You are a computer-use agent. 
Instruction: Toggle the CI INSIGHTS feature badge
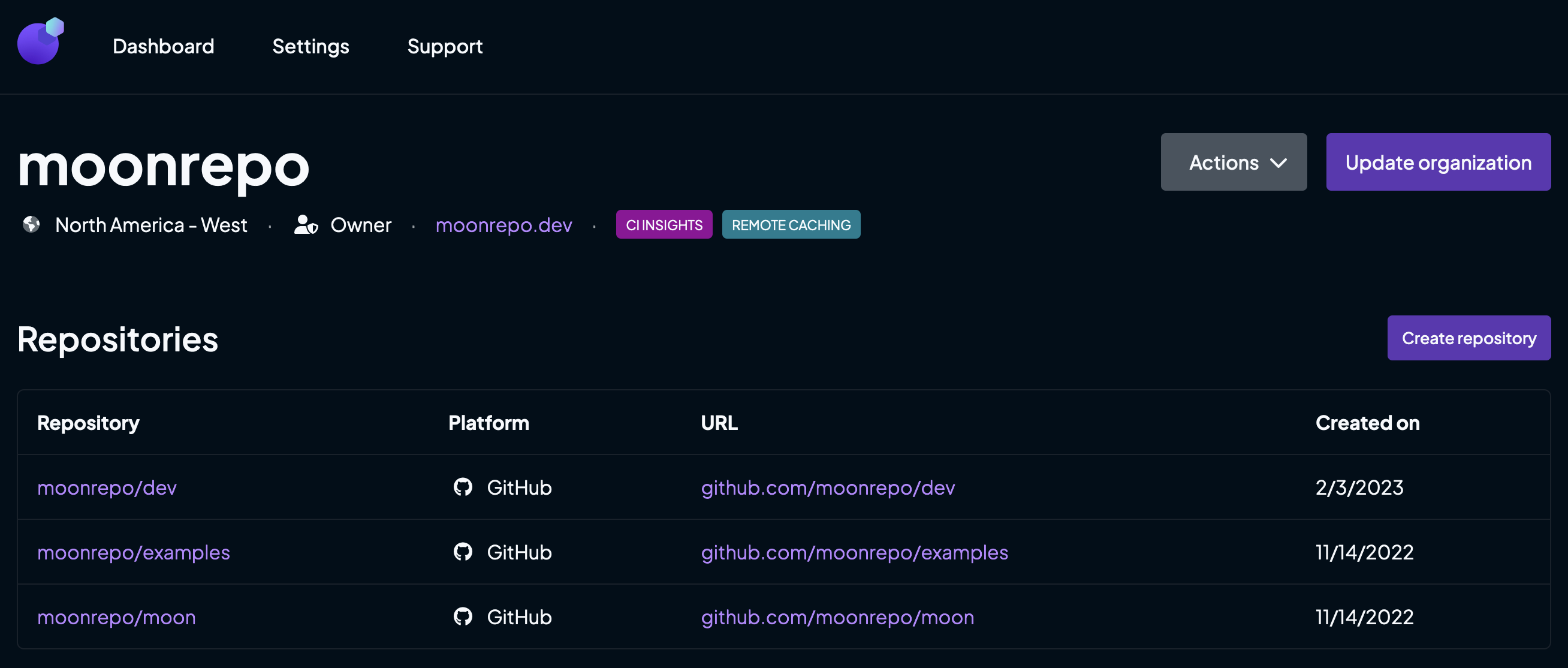tap(664, 224)
